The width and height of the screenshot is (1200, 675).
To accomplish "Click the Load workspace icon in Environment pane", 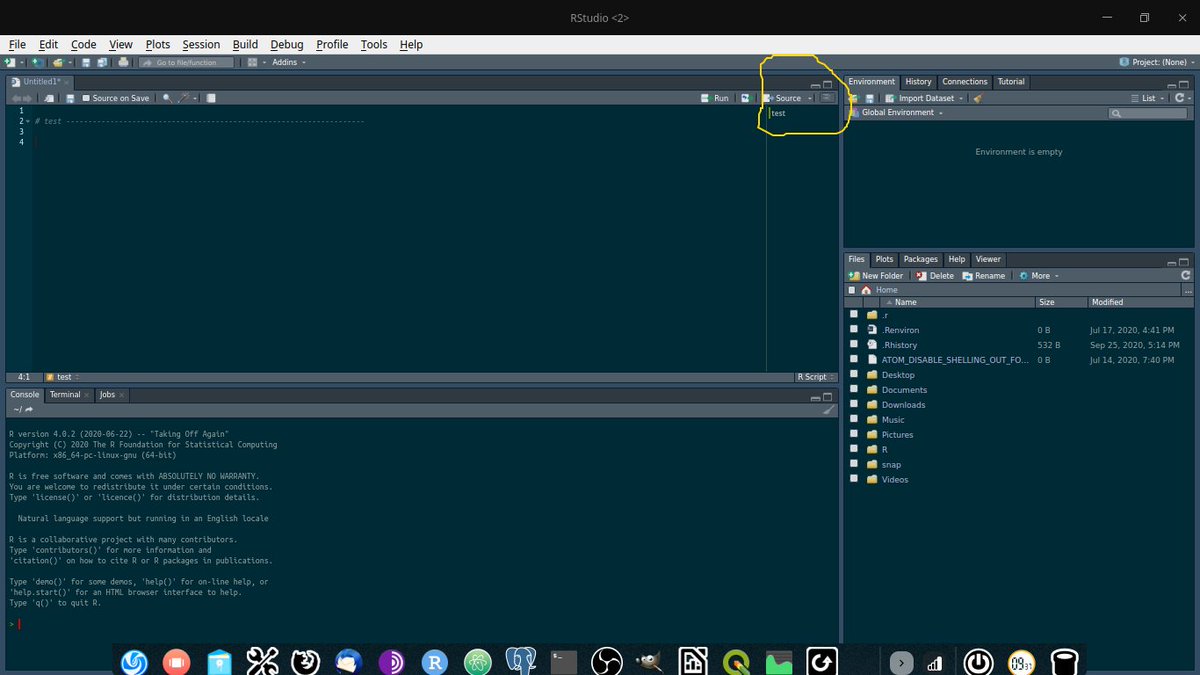I will (853, 98).
